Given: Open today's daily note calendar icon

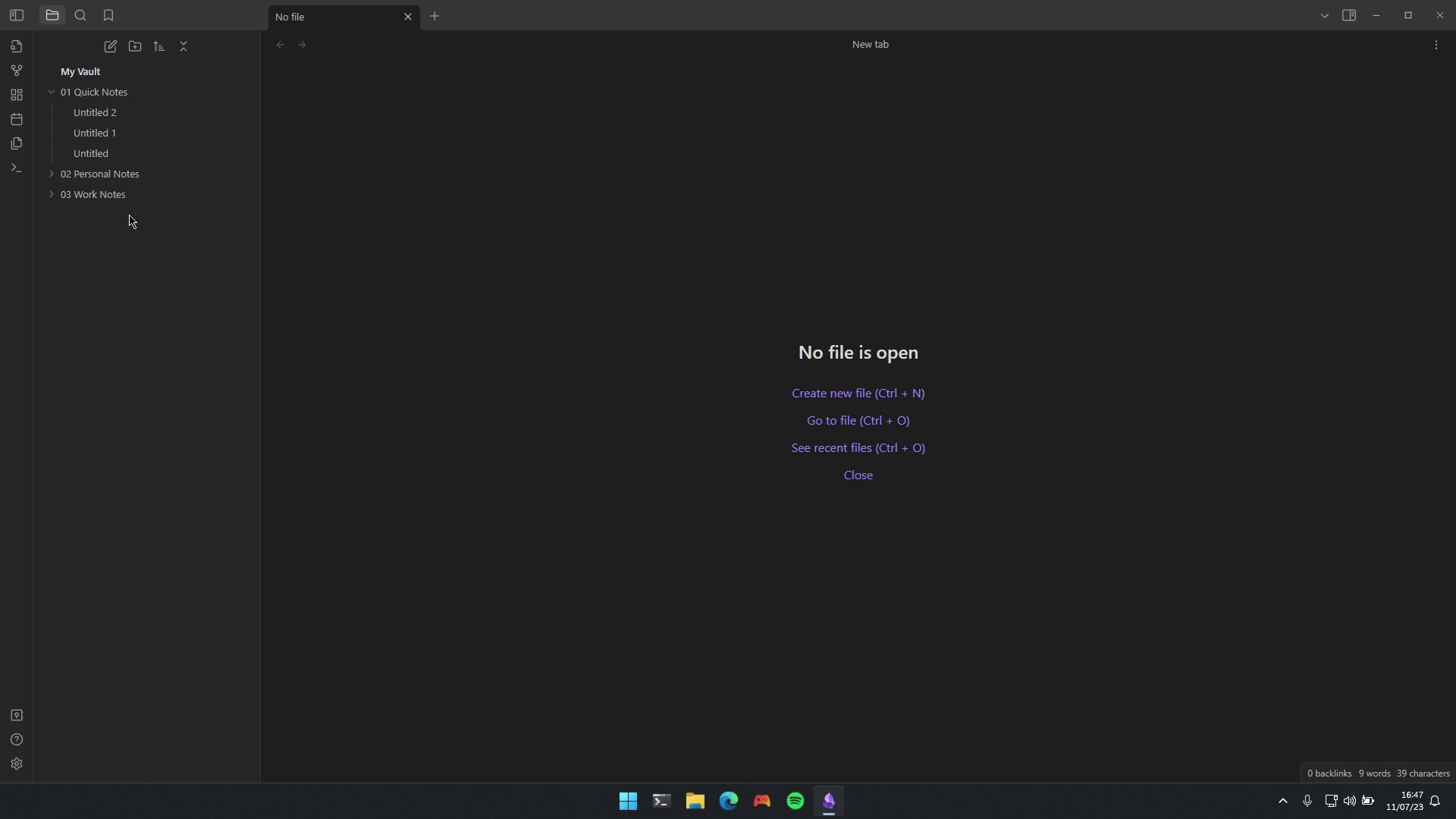Looking at the screenshot, I should coord(17,119).
